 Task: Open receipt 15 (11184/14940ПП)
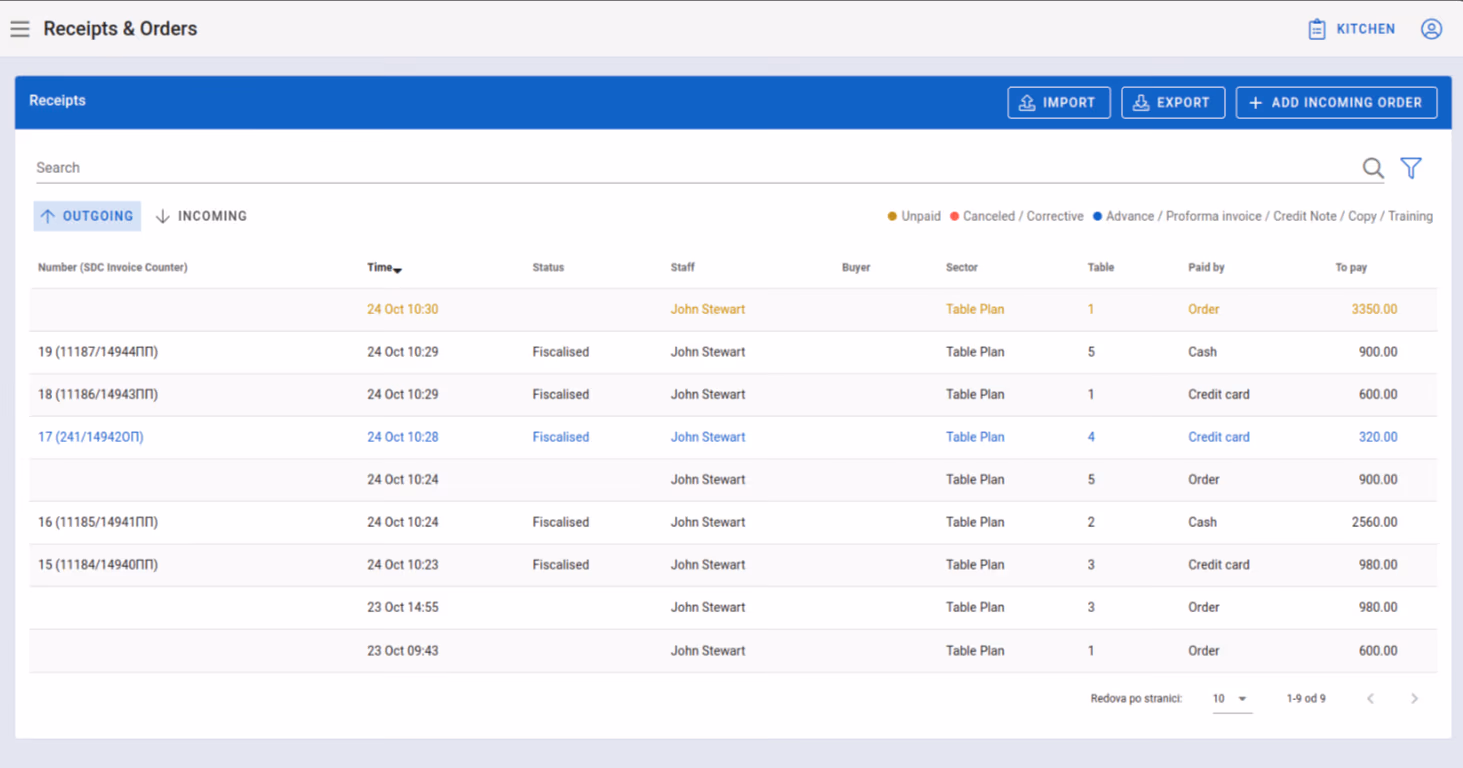(733, 565)
